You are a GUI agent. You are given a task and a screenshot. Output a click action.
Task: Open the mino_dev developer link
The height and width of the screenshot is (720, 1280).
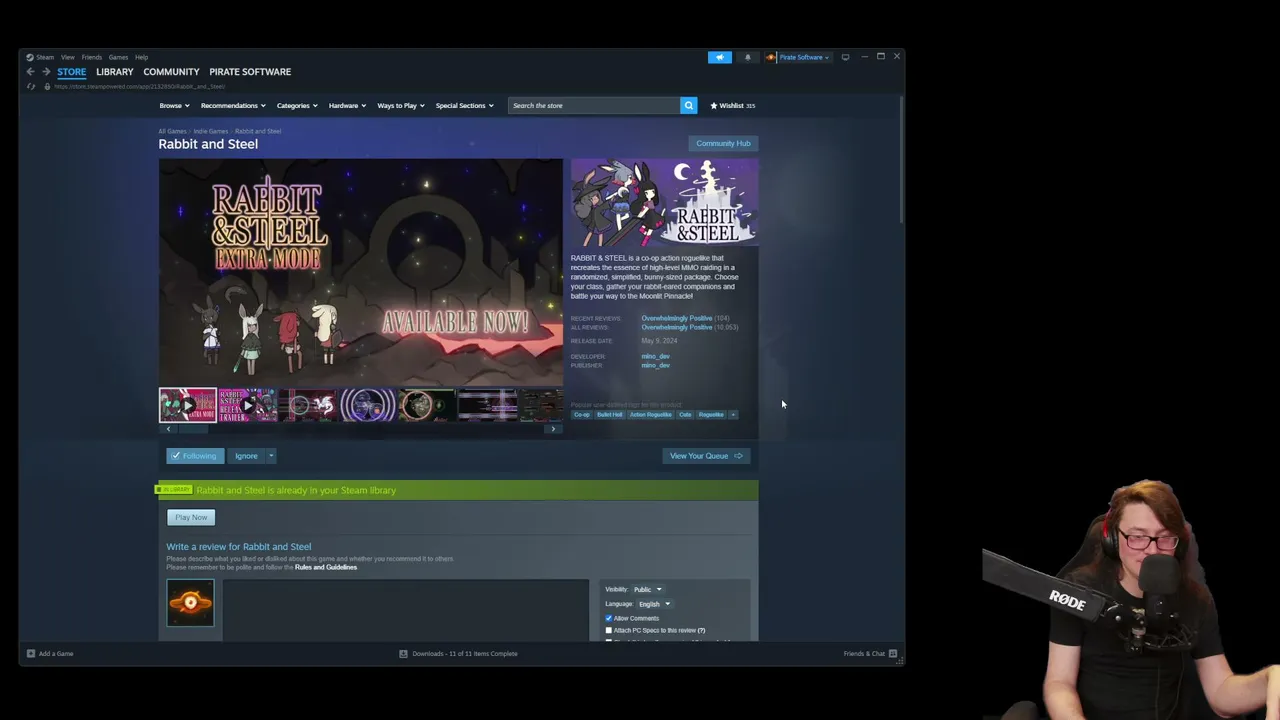[x=655, y=356]
